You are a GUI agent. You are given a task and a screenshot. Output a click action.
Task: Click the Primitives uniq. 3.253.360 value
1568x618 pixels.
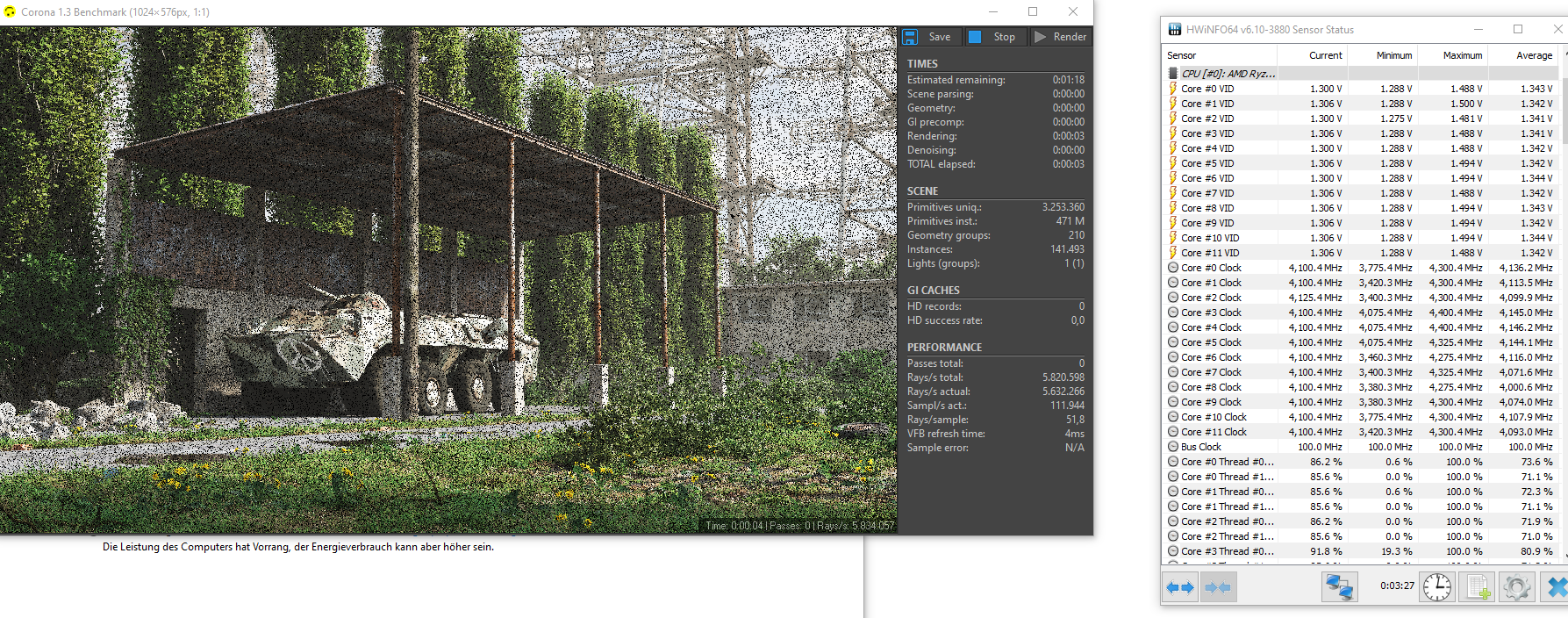pyautogui.click(x=1063, y=207)
